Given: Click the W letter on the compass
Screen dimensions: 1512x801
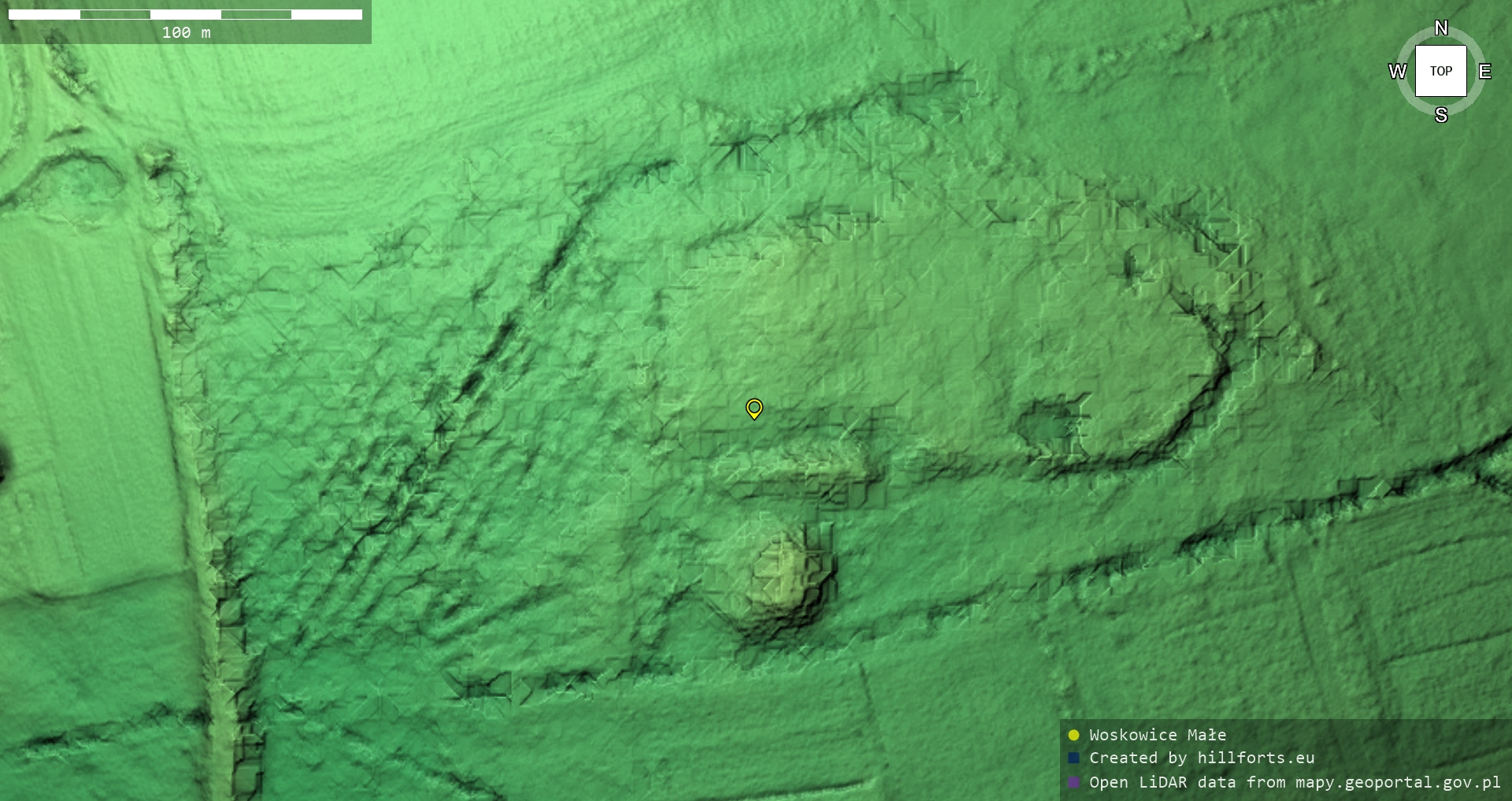Looking at the screenshot, I should (x=1397, y=72).
